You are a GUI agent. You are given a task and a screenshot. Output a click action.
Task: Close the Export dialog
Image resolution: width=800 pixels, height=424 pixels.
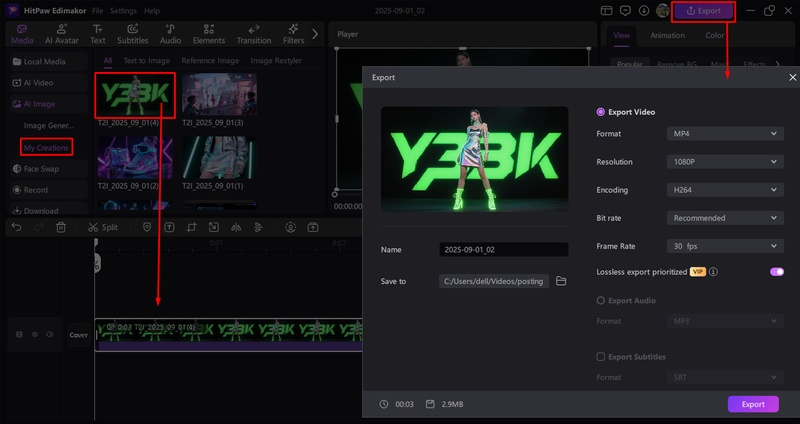coord(792,78)
